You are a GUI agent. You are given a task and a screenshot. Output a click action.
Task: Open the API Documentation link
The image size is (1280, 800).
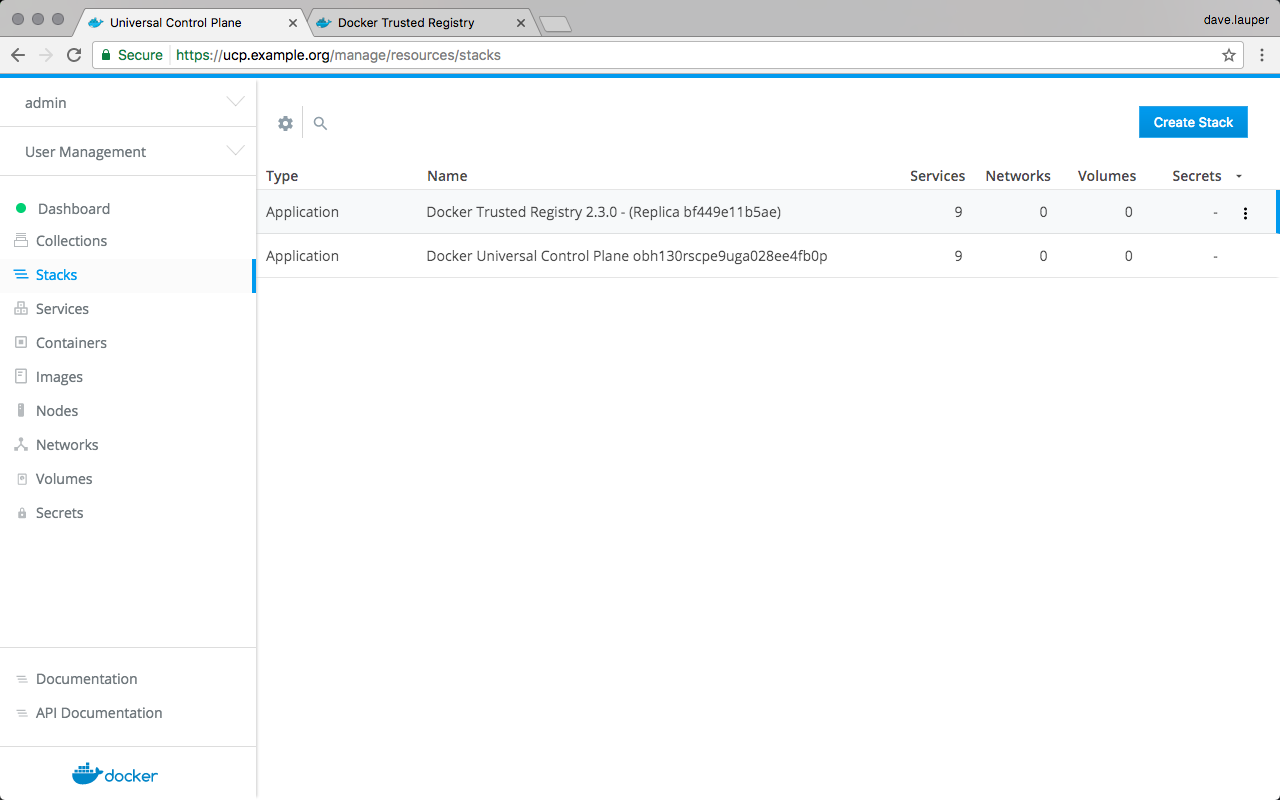click(98, 713)
